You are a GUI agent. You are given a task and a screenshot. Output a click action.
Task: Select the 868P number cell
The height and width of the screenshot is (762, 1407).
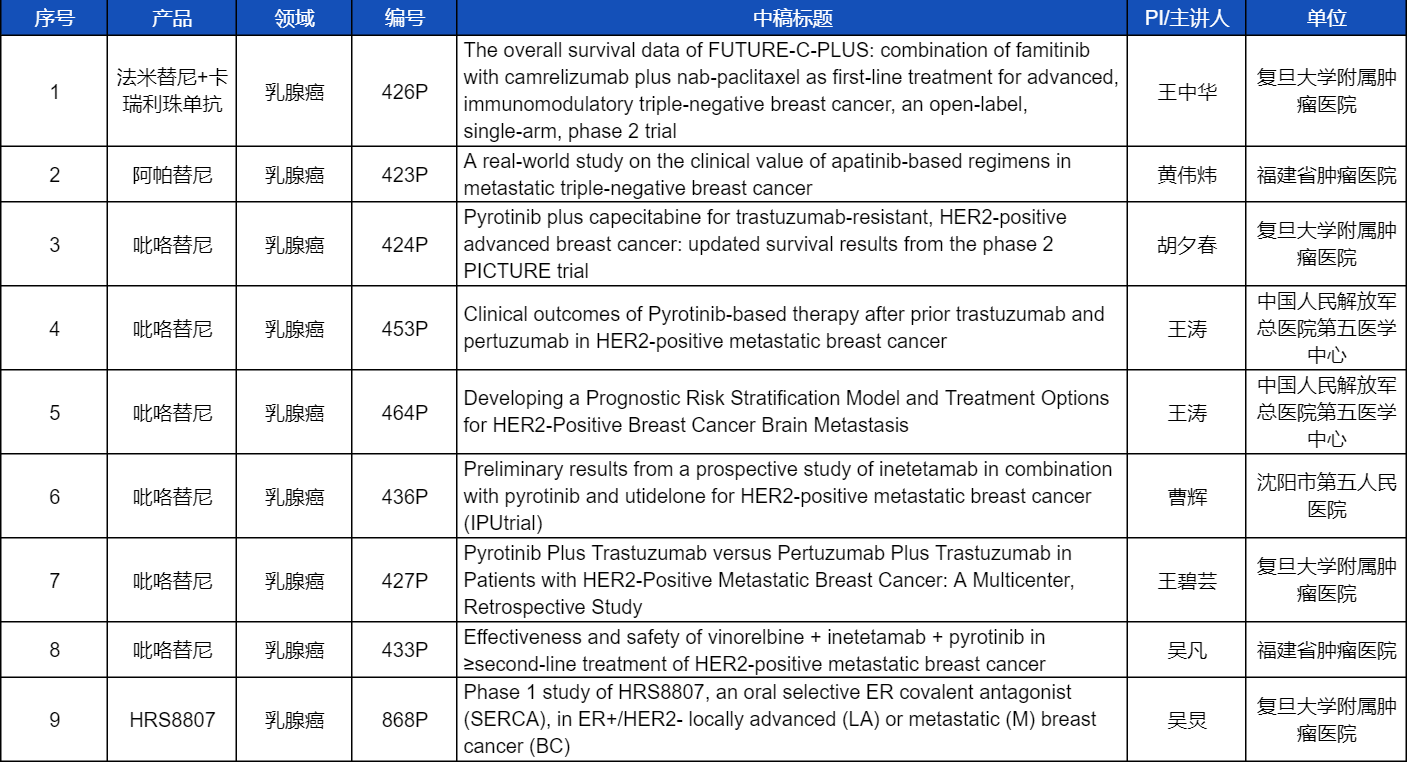pos(404,719)
